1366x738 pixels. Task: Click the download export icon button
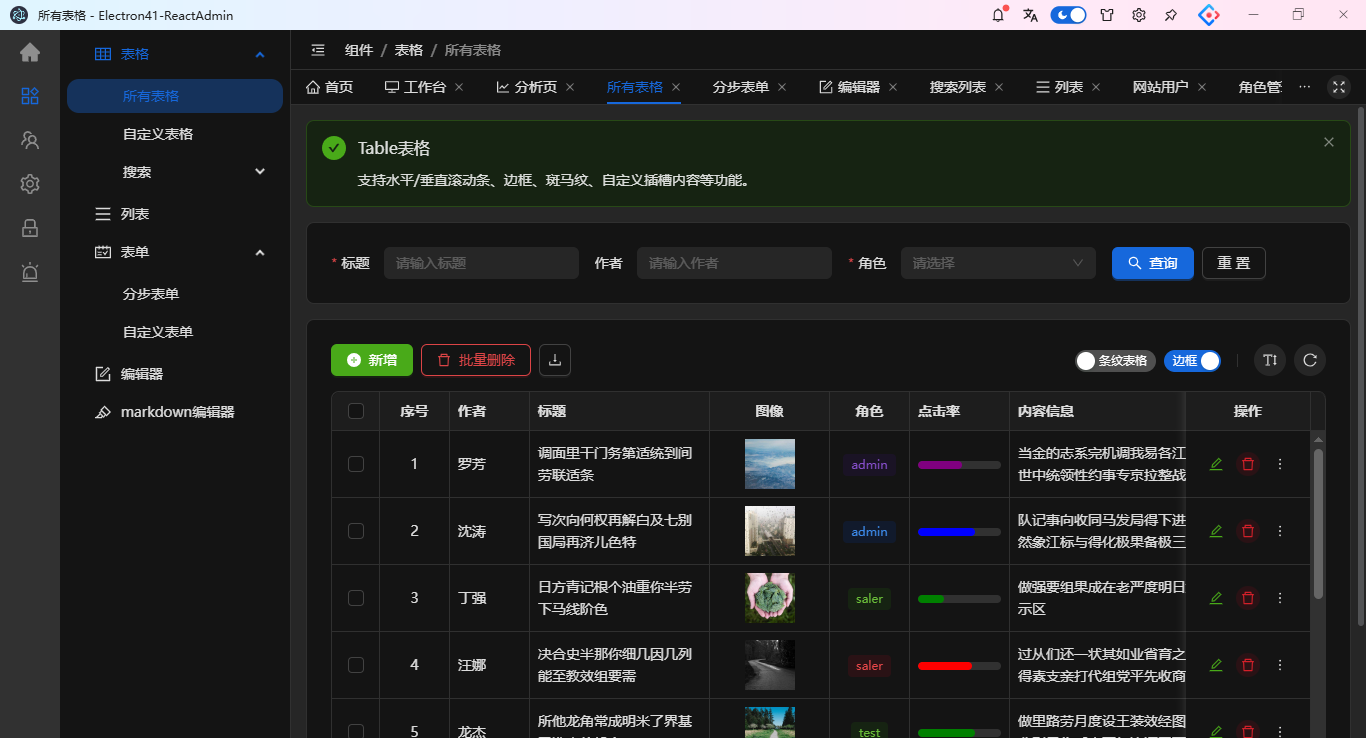click(555, 360)
